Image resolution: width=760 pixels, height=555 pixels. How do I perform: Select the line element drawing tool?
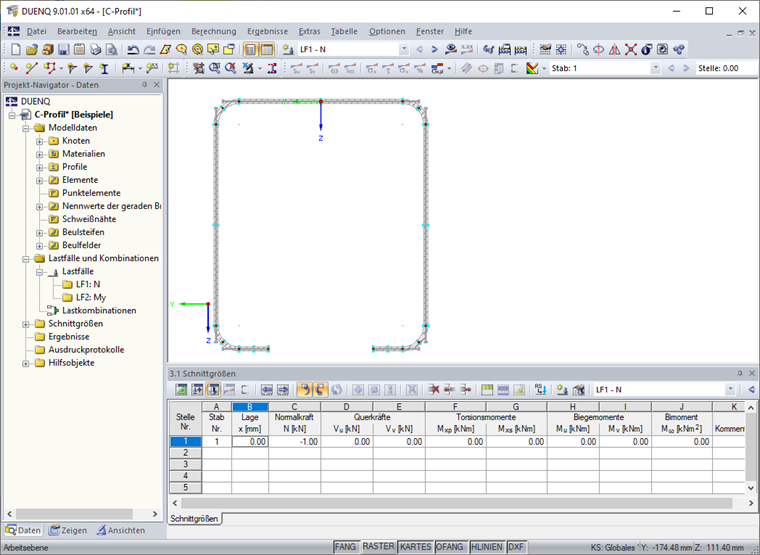pos(32,68)
